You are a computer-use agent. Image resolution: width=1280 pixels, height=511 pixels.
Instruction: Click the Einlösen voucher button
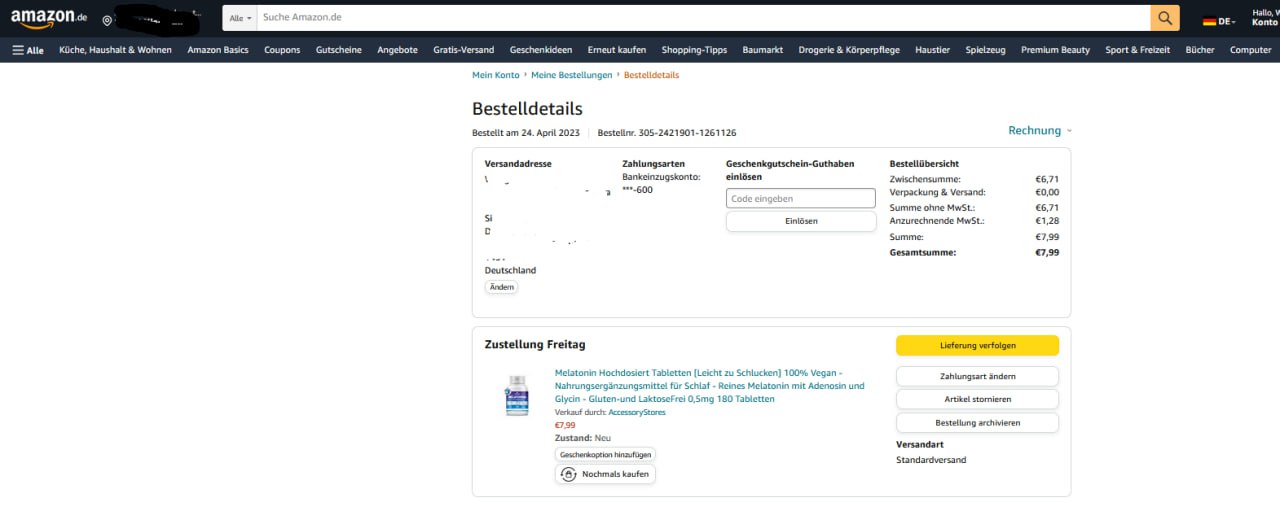pos(800,221)
